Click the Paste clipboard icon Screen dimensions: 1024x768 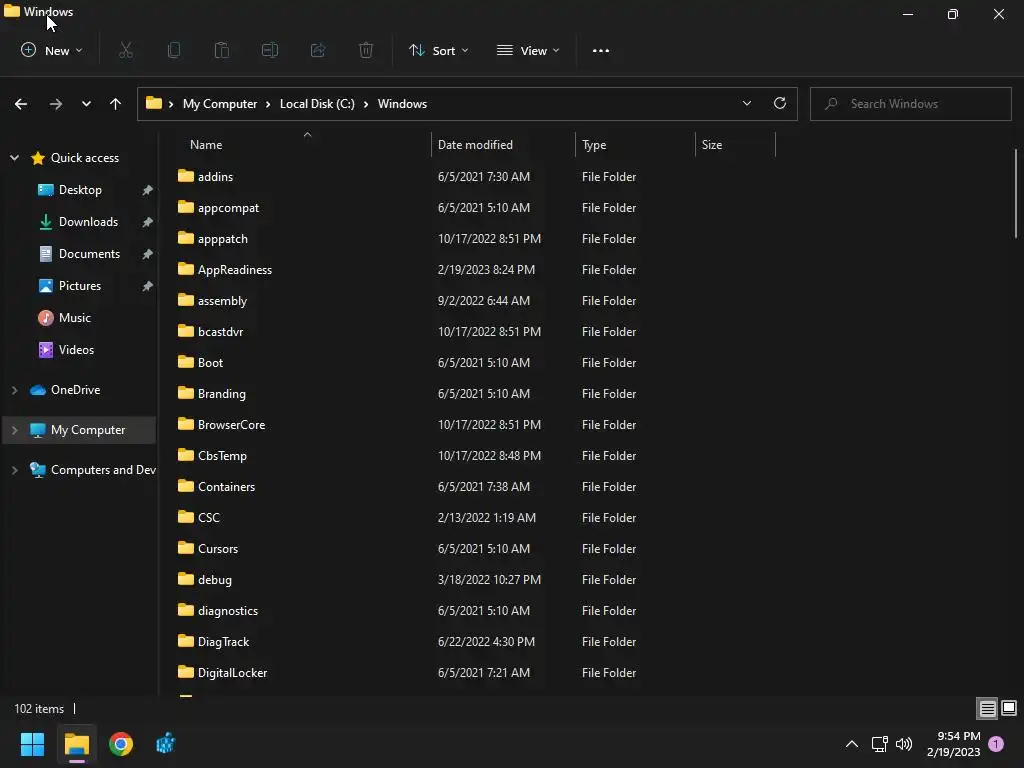pos(222,50)
